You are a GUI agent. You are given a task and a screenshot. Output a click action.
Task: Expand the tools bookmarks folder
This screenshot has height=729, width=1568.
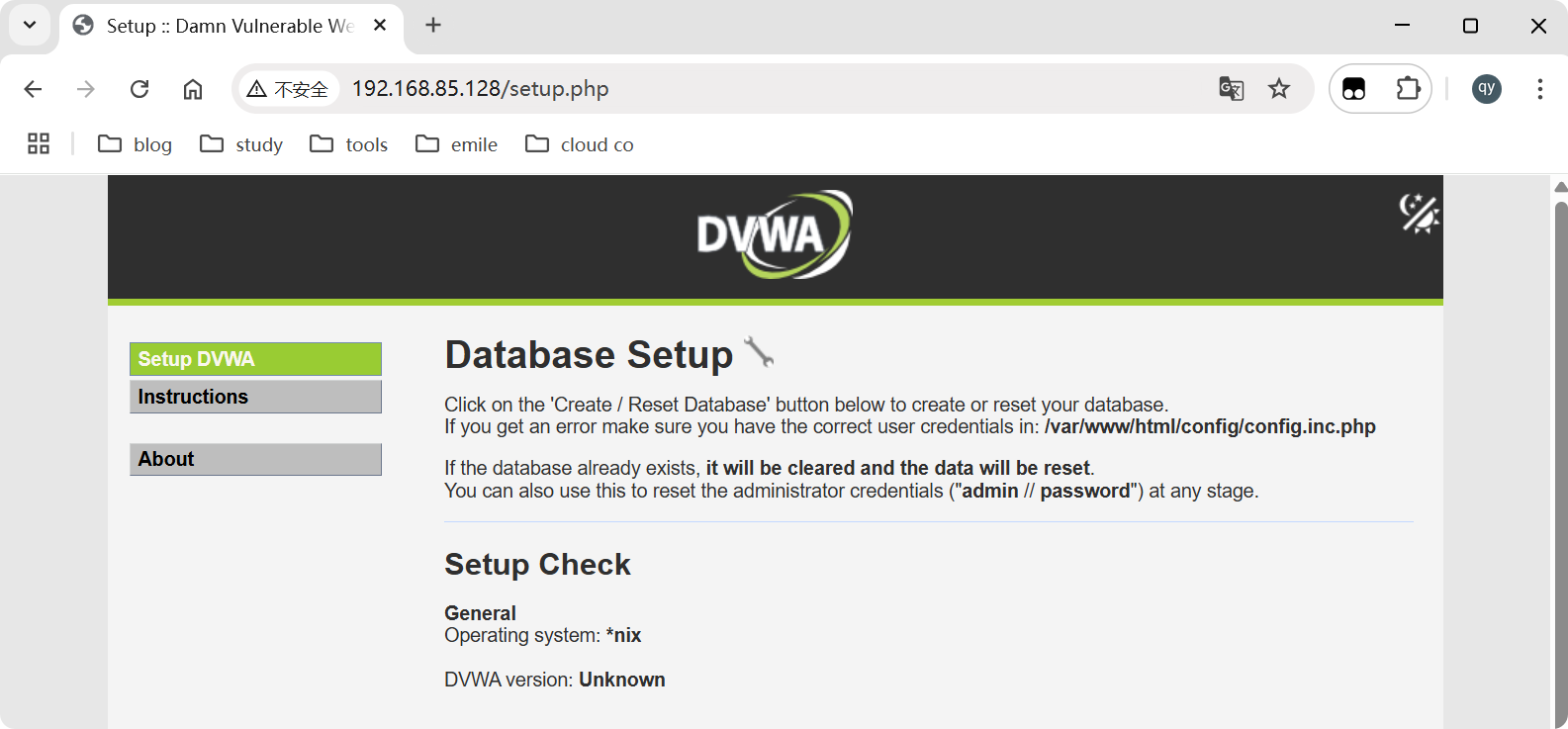click(x=349, y=144)
